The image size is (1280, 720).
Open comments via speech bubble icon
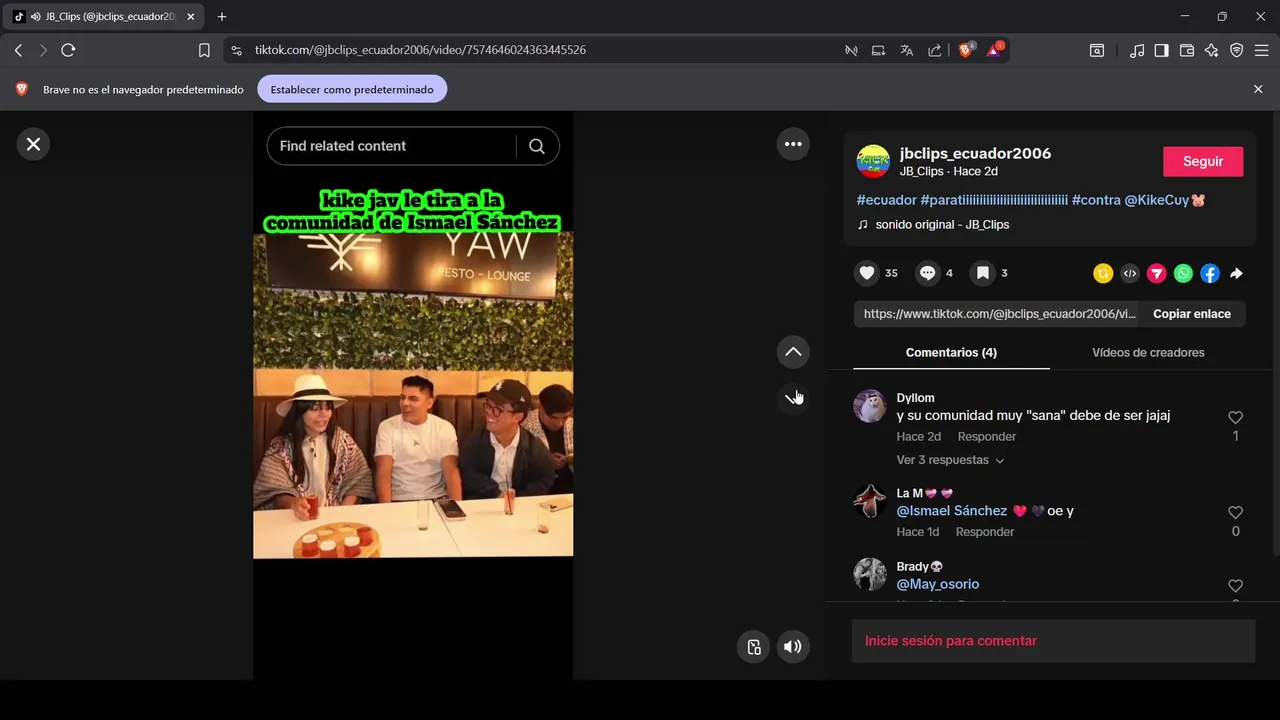click(928, 273)
